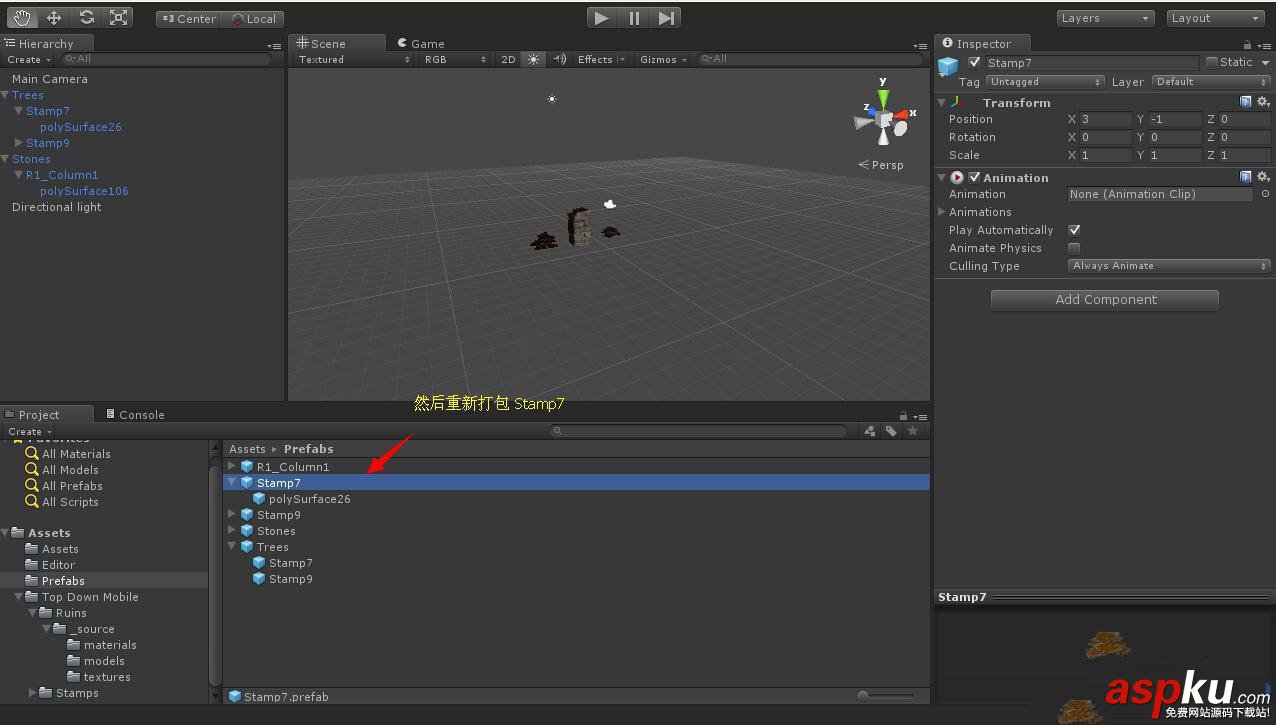Click the Stamp7 game object cube icon in Inspector
This screenshot has height=725, width=1276.
point(948,66)
